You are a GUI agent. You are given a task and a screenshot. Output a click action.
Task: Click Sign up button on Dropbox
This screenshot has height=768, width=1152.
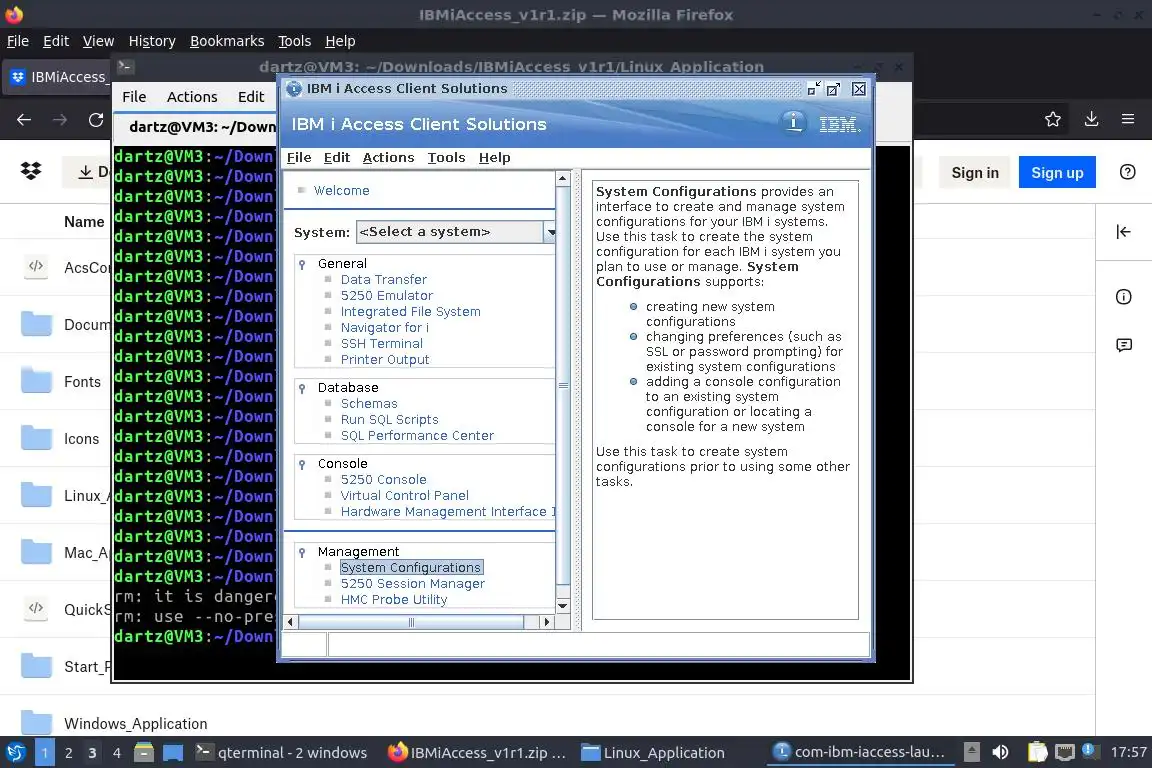click(x=1057, y=173)
